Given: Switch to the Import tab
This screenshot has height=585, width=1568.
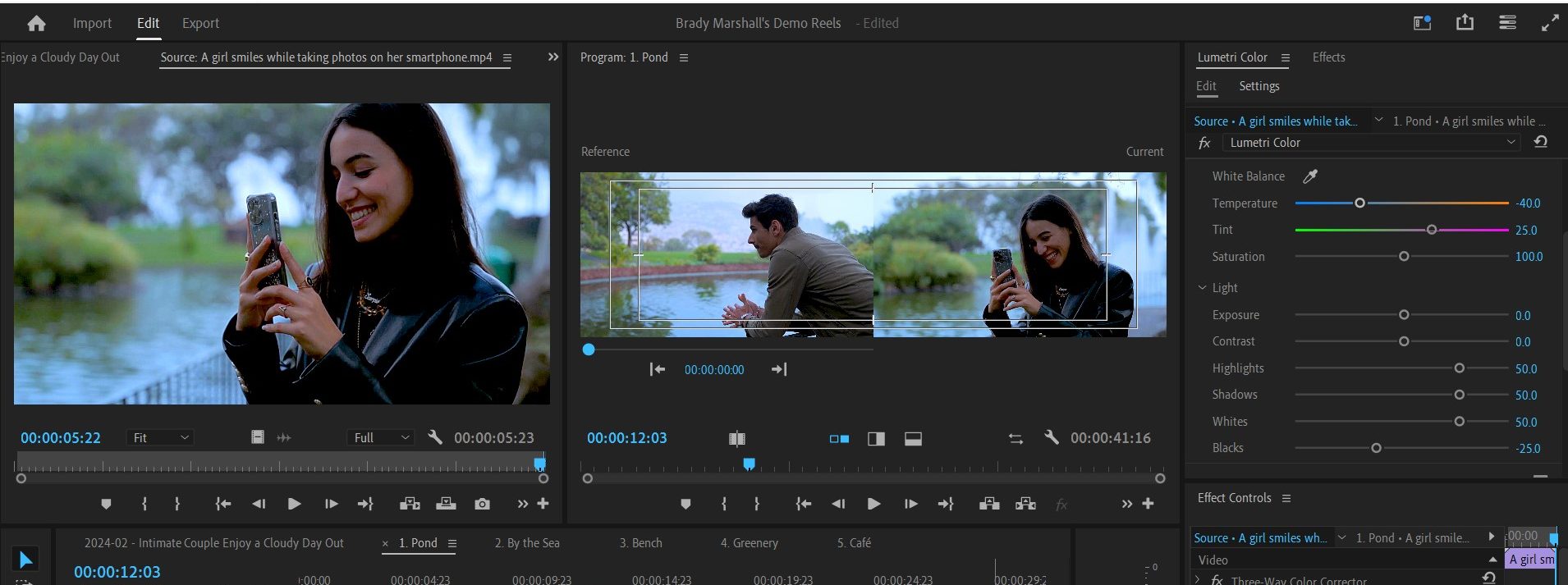Looking at the screenshot, I should [x=92, y=23].
